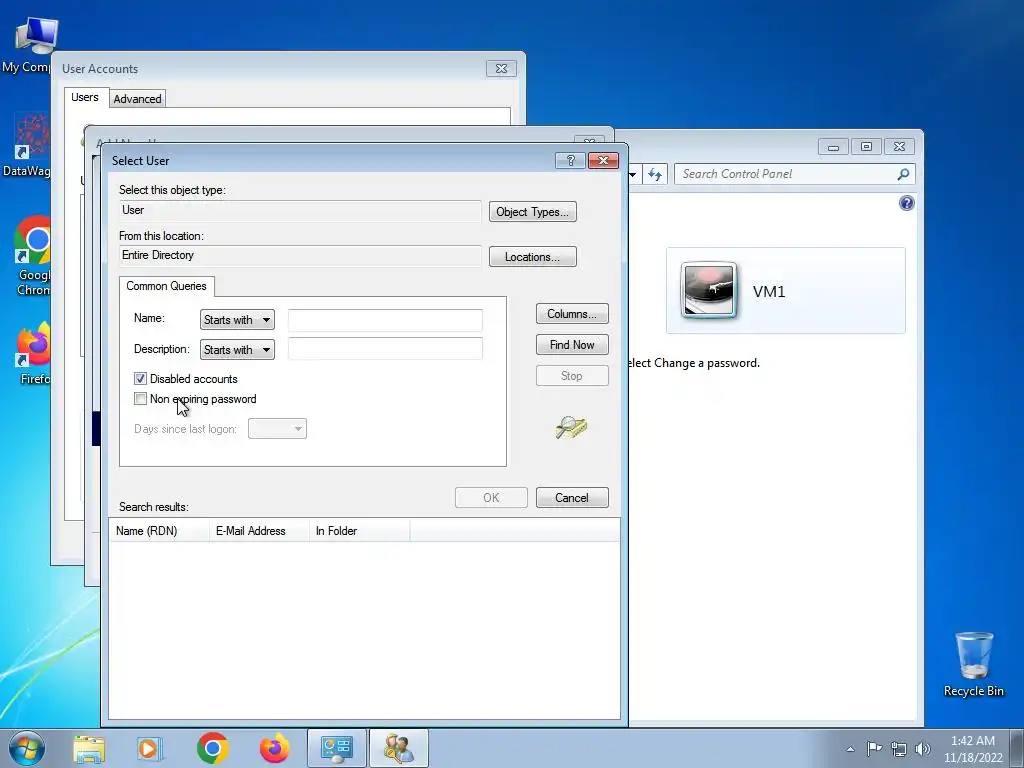The width and height of the screenshot is (1024, 768).
Task: Close the User Accounts dialog
Action: tap(502, 69)
